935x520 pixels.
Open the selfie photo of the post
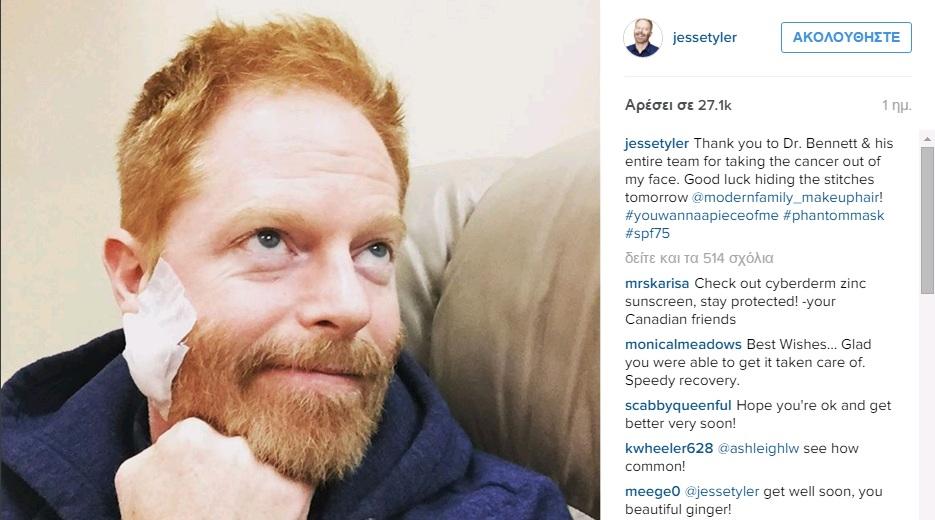click(x=299, y=260)
